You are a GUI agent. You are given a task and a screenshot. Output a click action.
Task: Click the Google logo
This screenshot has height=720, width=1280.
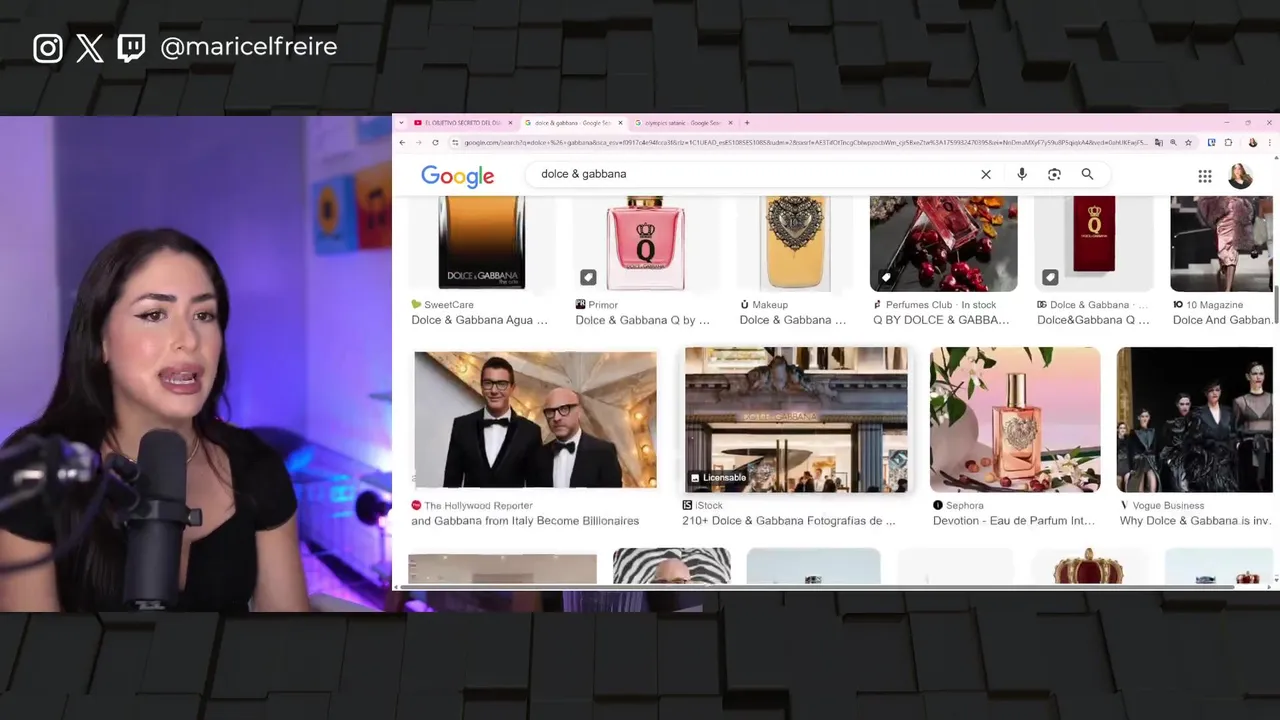tap(457, 176)
